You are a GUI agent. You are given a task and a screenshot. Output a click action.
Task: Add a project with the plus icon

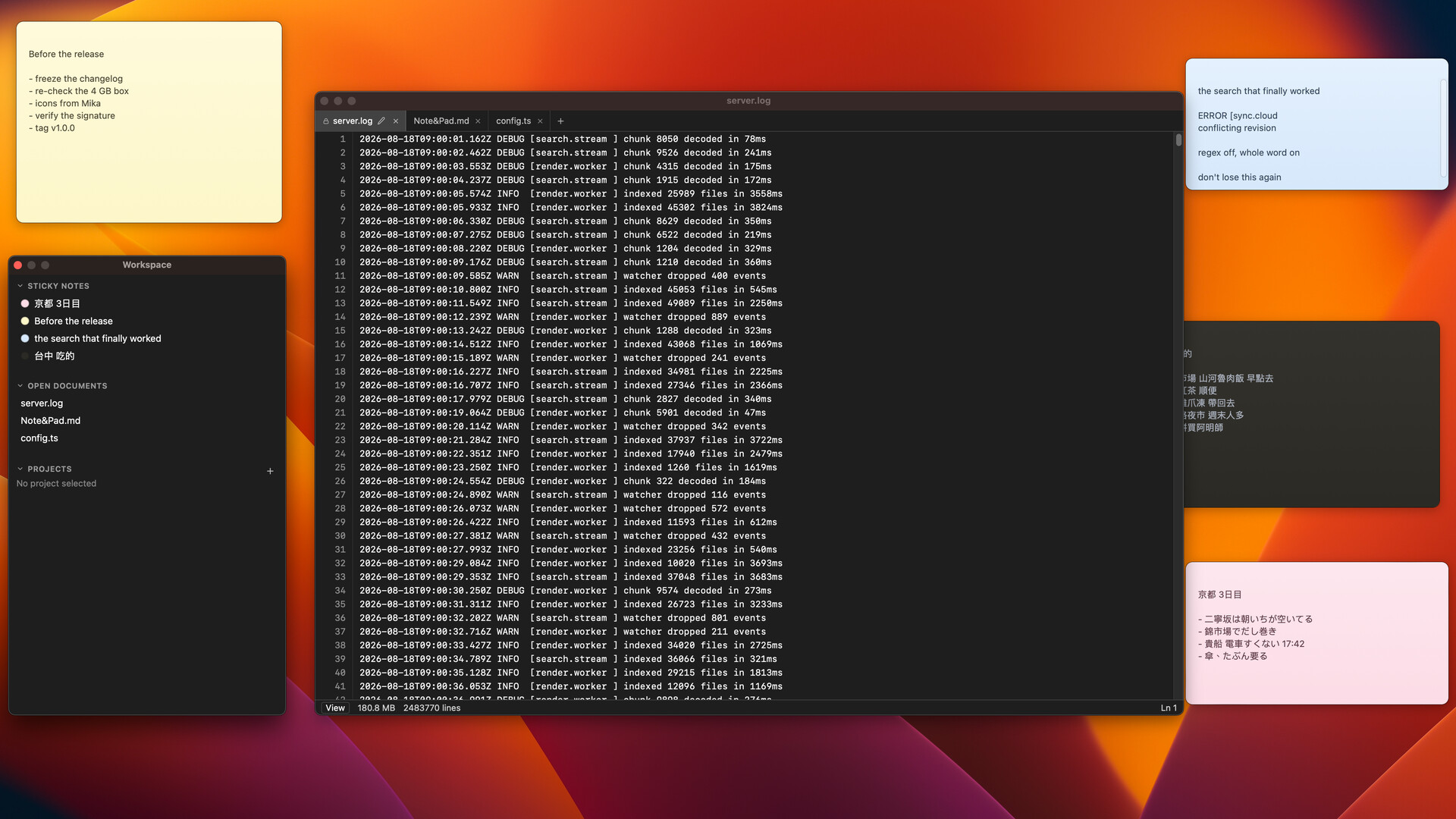[270, 471]
